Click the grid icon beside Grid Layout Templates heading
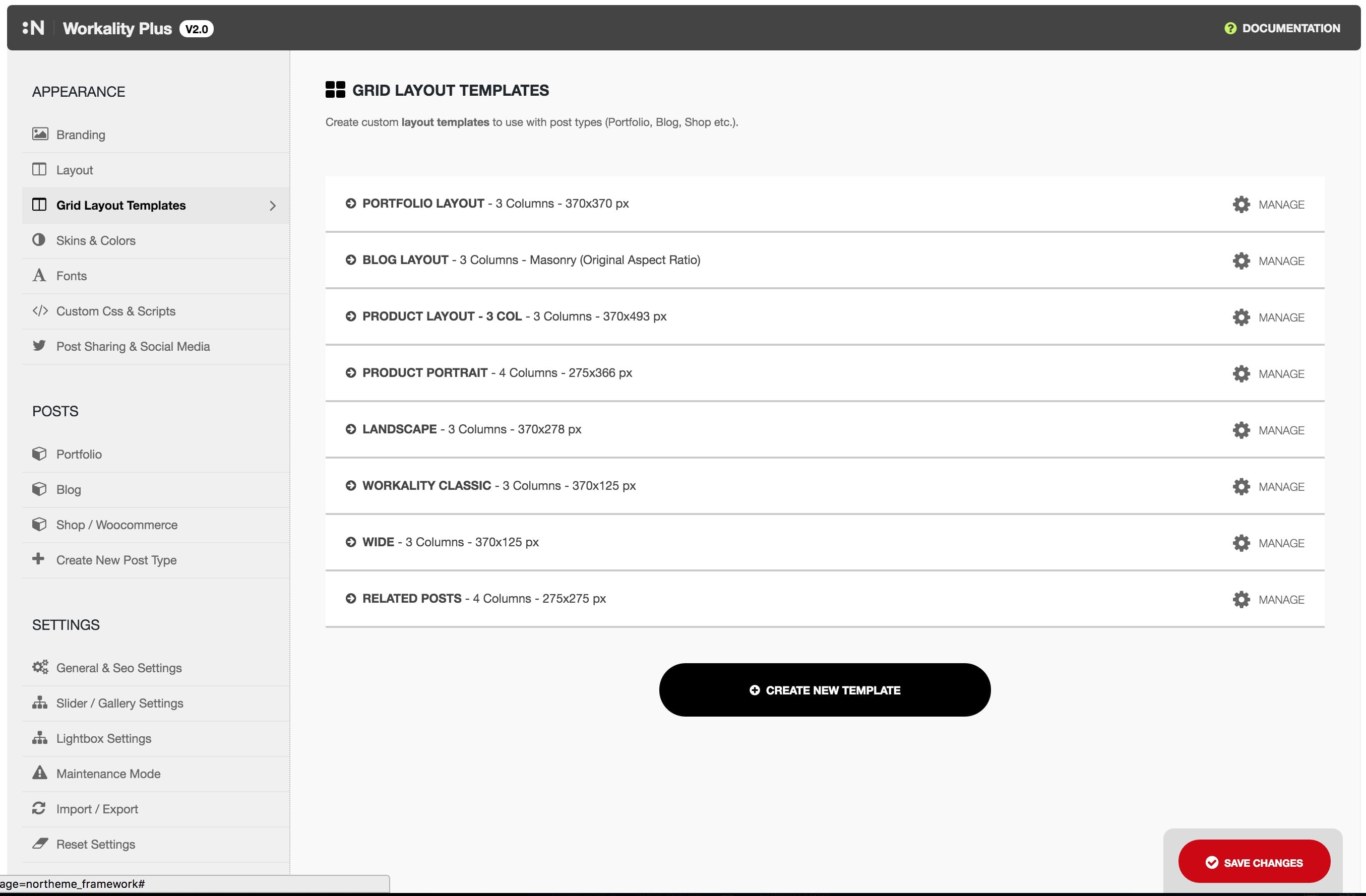This screenshot has width=1366, height=896. click(335, 90)
